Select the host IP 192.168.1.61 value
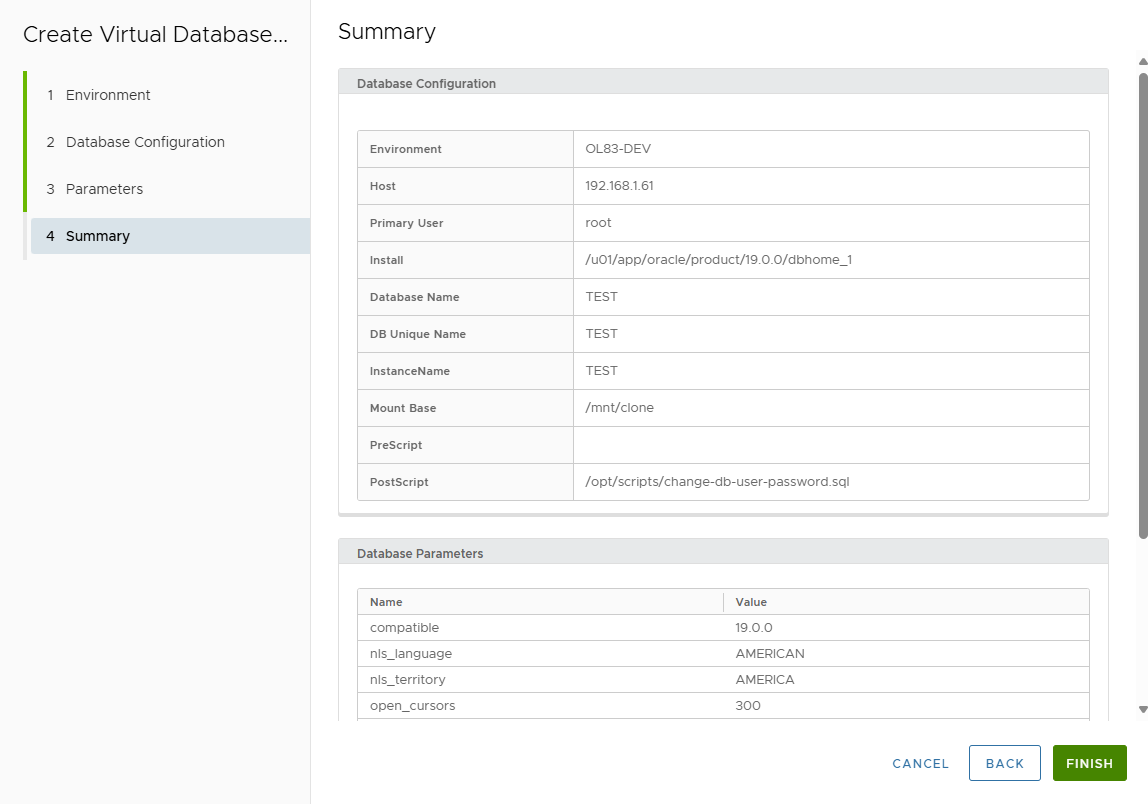The image size is (1148, 804). [620, 186]
